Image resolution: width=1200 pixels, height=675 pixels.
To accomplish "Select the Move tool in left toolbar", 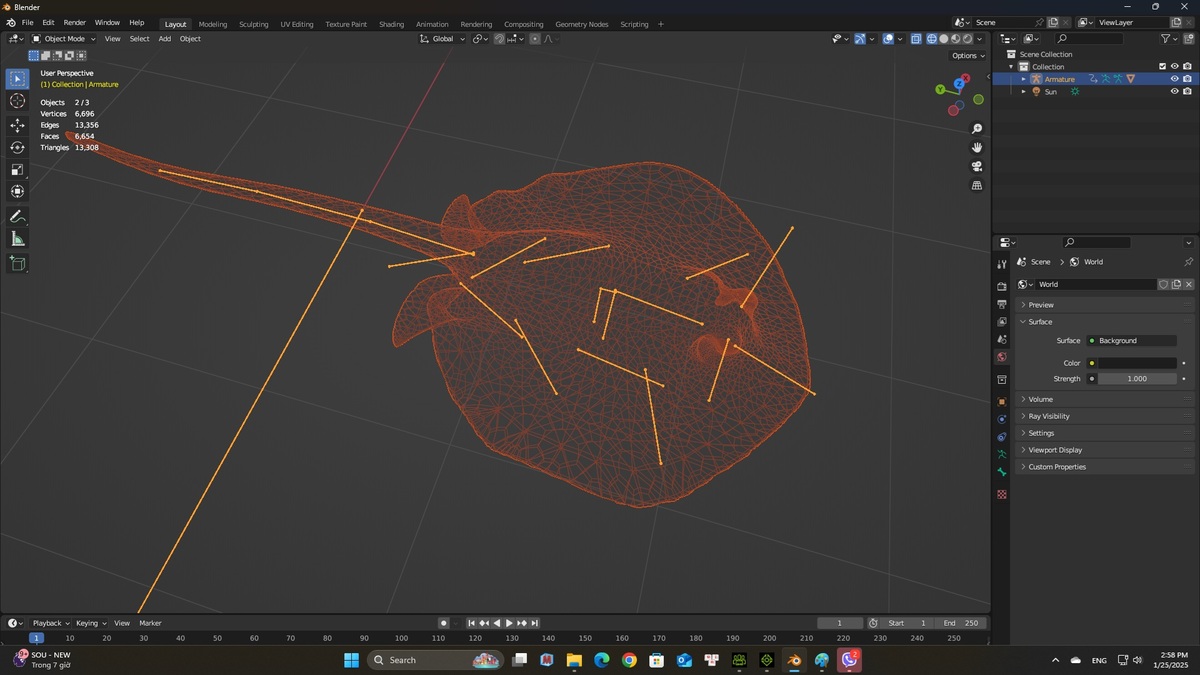I will pyautogui.click(x=17, y=125).
